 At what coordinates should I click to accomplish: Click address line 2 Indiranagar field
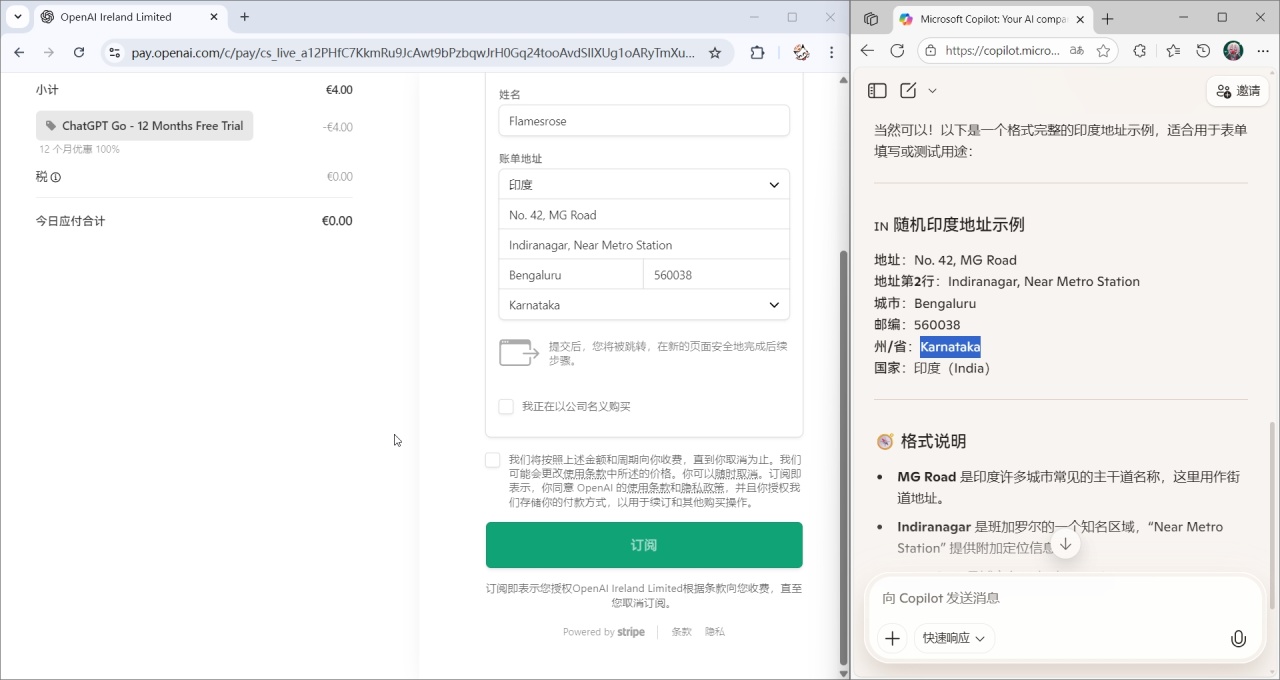[644, 245]
